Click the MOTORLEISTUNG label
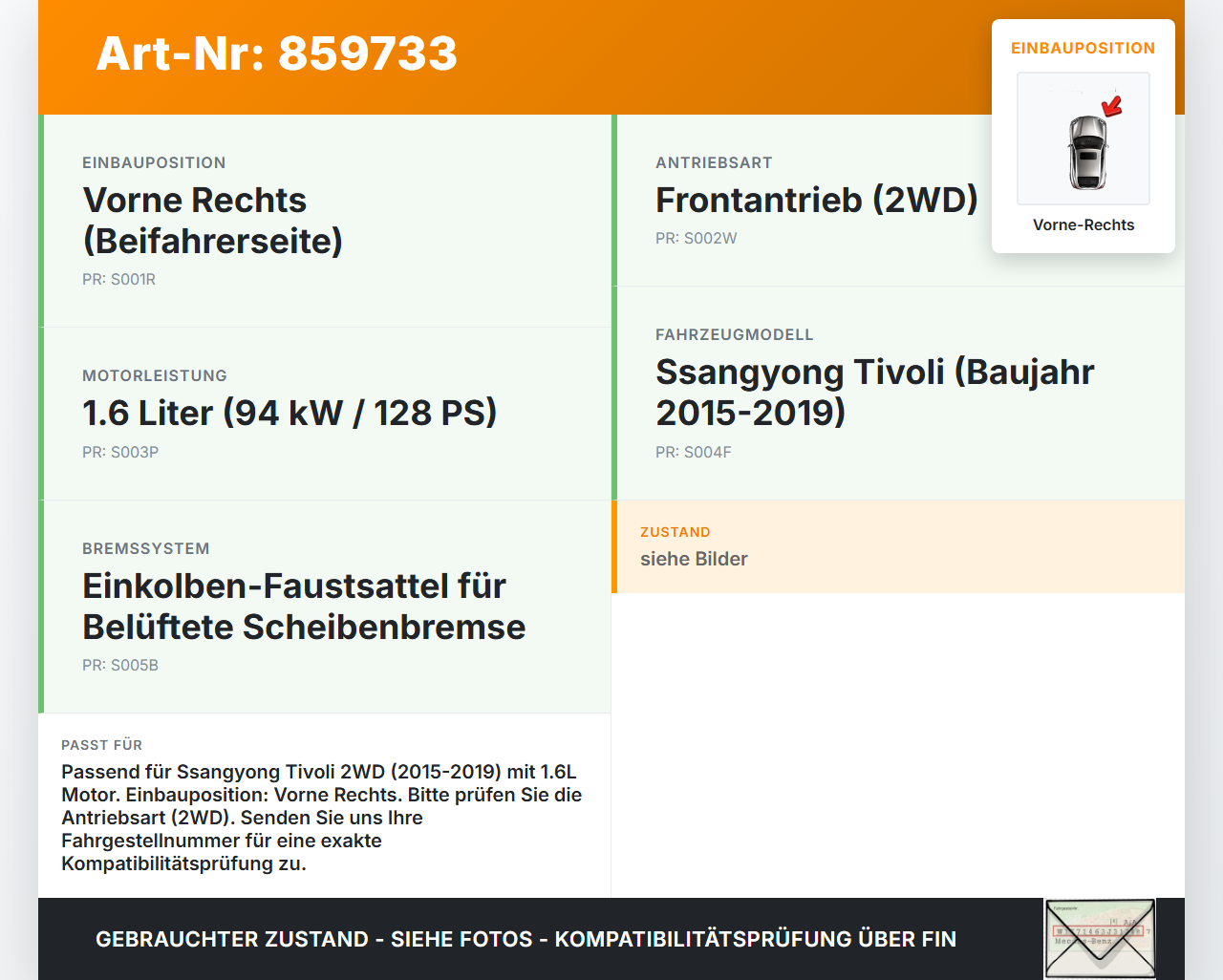This screenshot has height=980, width=1223. (x=155, y=375)
